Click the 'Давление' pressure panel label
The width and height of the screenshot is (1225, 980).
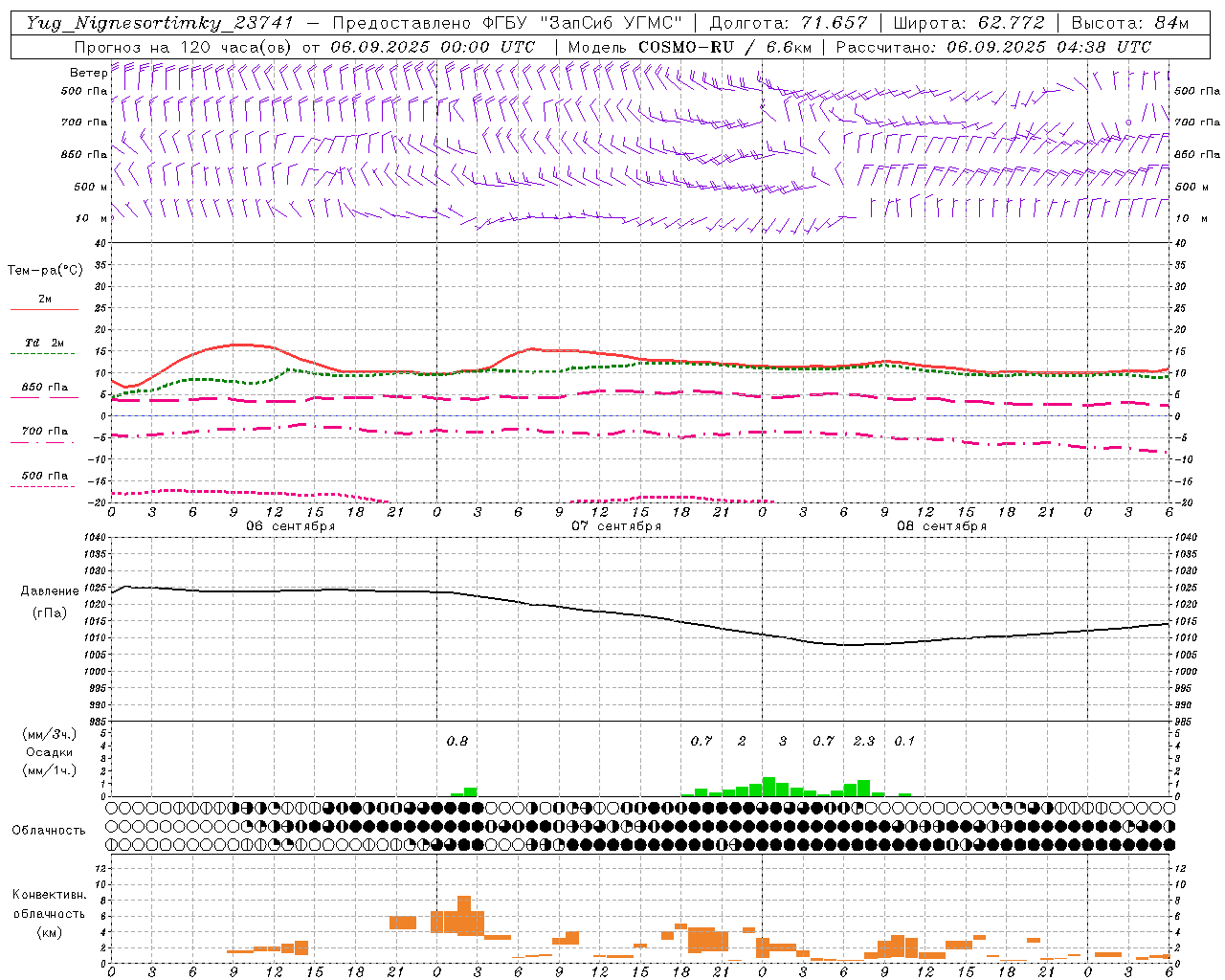pyautogui.click(x=50, y=591)
